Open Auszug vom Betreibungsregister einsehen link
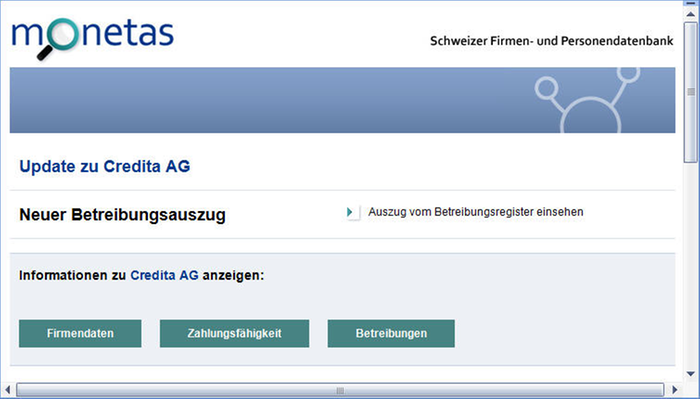This screenshot has width=700, height=399. [x=475, y=212]
